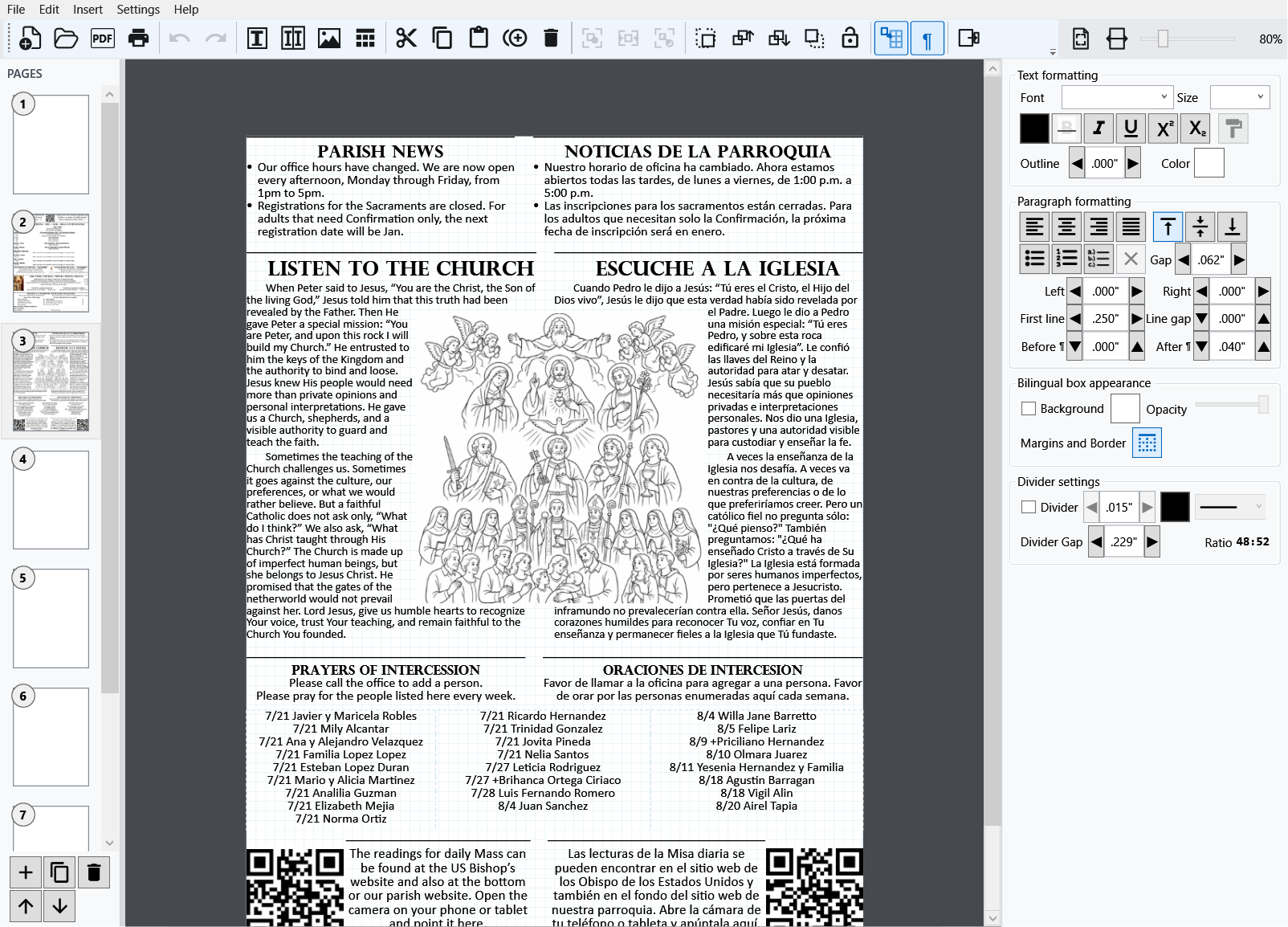The image size is (1288, 927).
Task: Open the Size dropdown
Action: pos(1240,97)
